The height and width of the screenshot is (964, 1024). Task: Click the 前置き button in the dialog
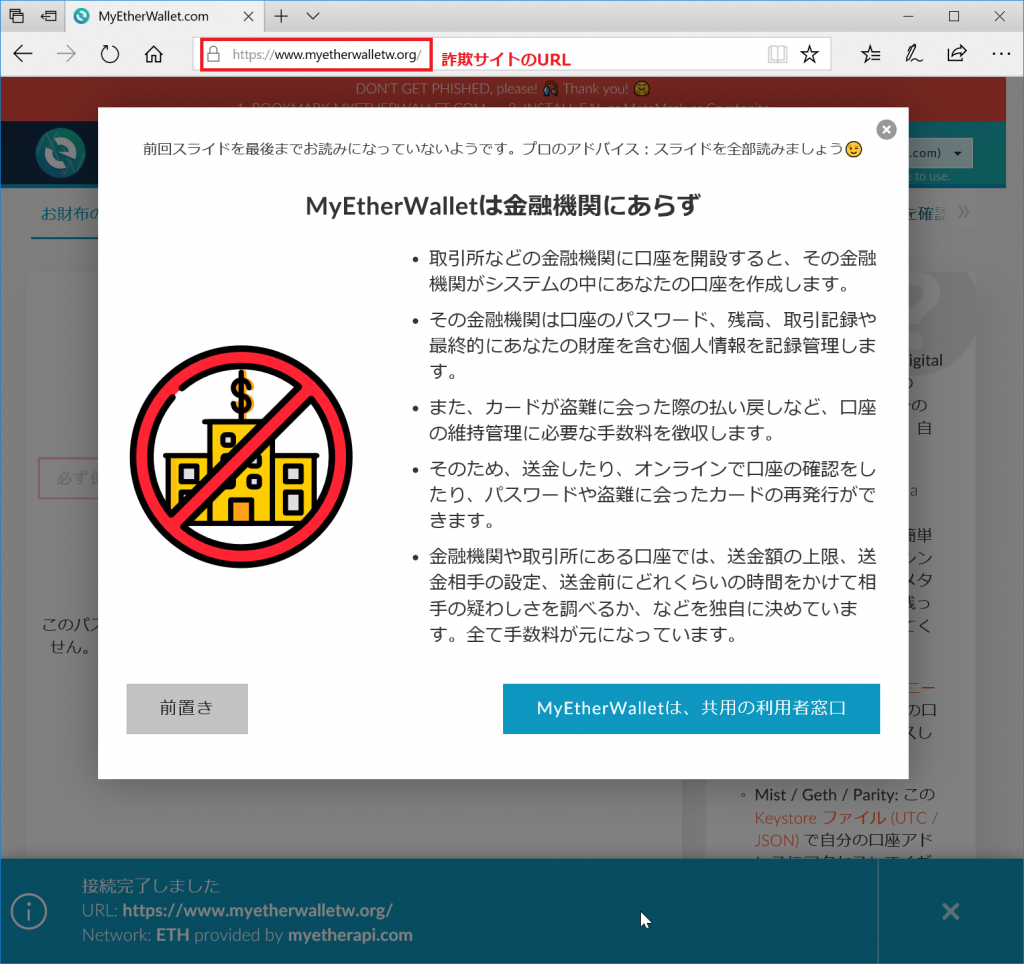[187, 708]
